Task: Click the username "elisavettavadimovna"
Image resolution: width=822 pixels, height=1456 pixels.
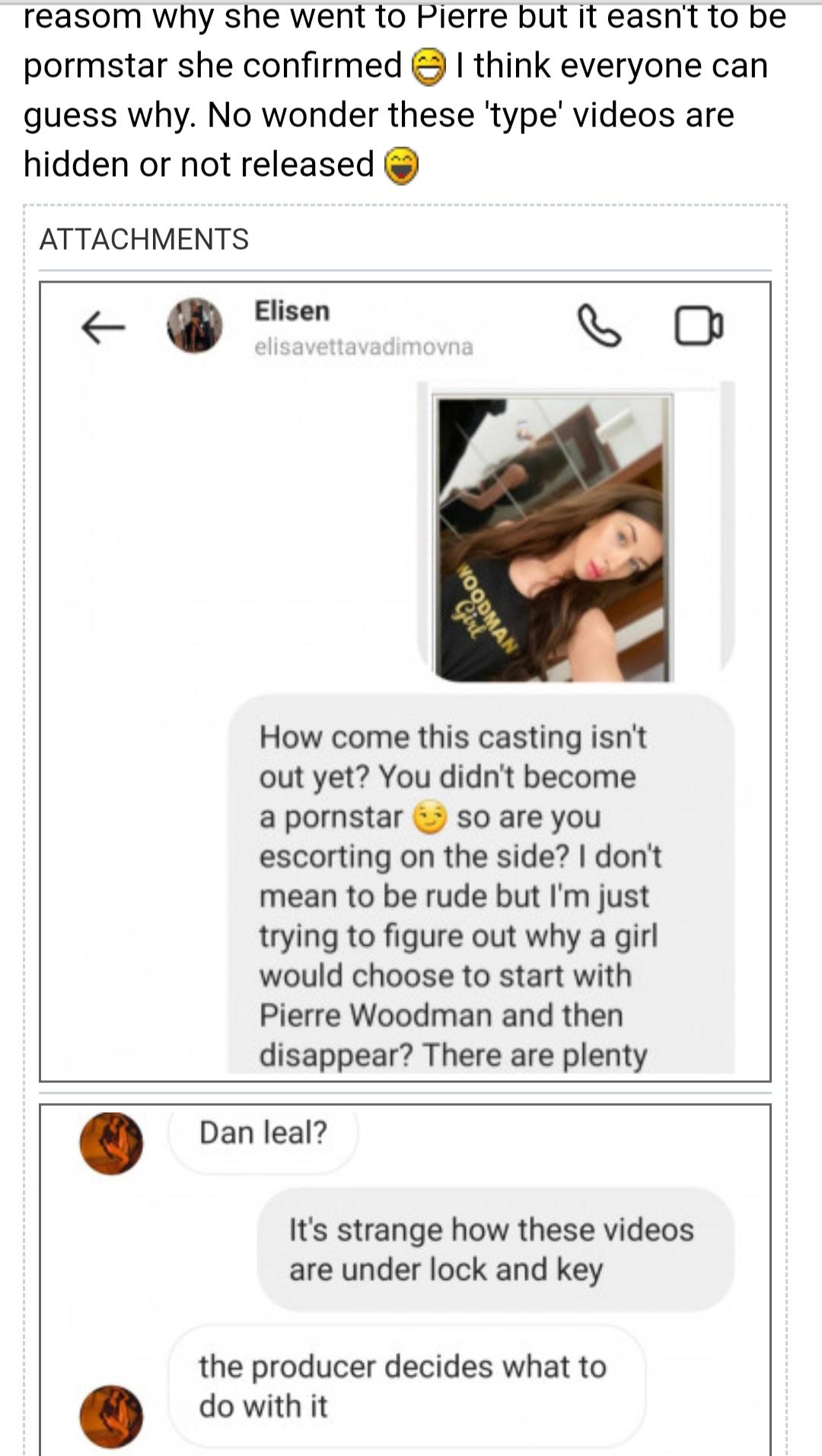Action: click(x=363, y=347)
